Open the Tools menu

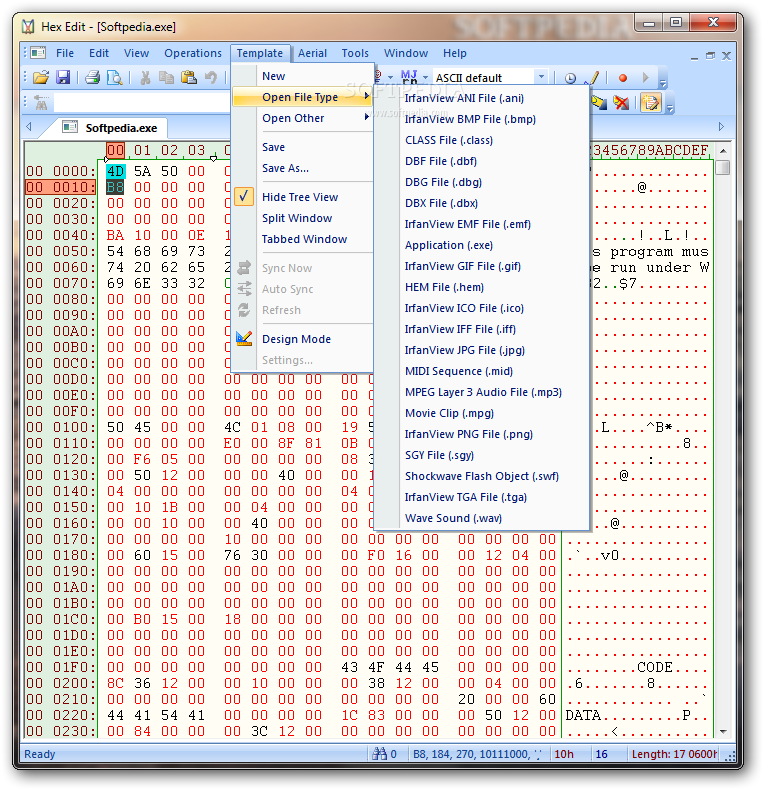(x=355, y=53)
